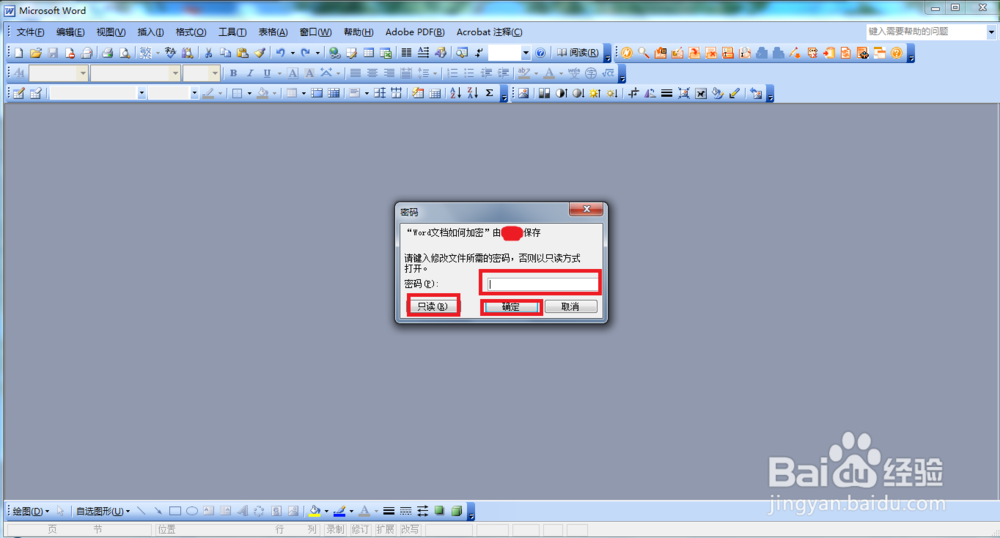Open the 编辑(E) menu
The height and width of the screenshot is (538, 1000).
click(70, 32)
